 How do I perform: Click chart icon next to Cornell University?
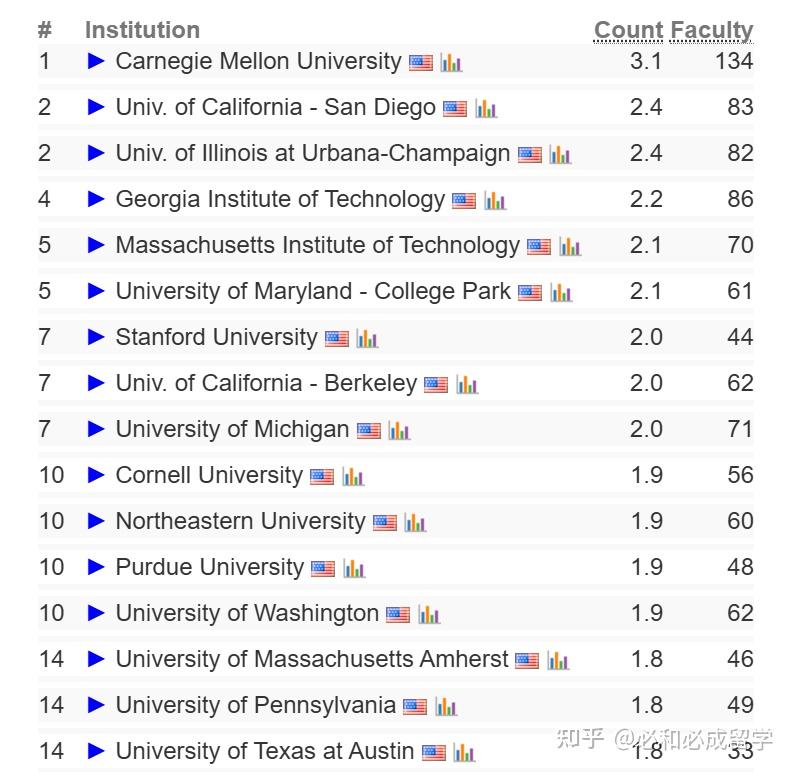click(x=353, y=477)
